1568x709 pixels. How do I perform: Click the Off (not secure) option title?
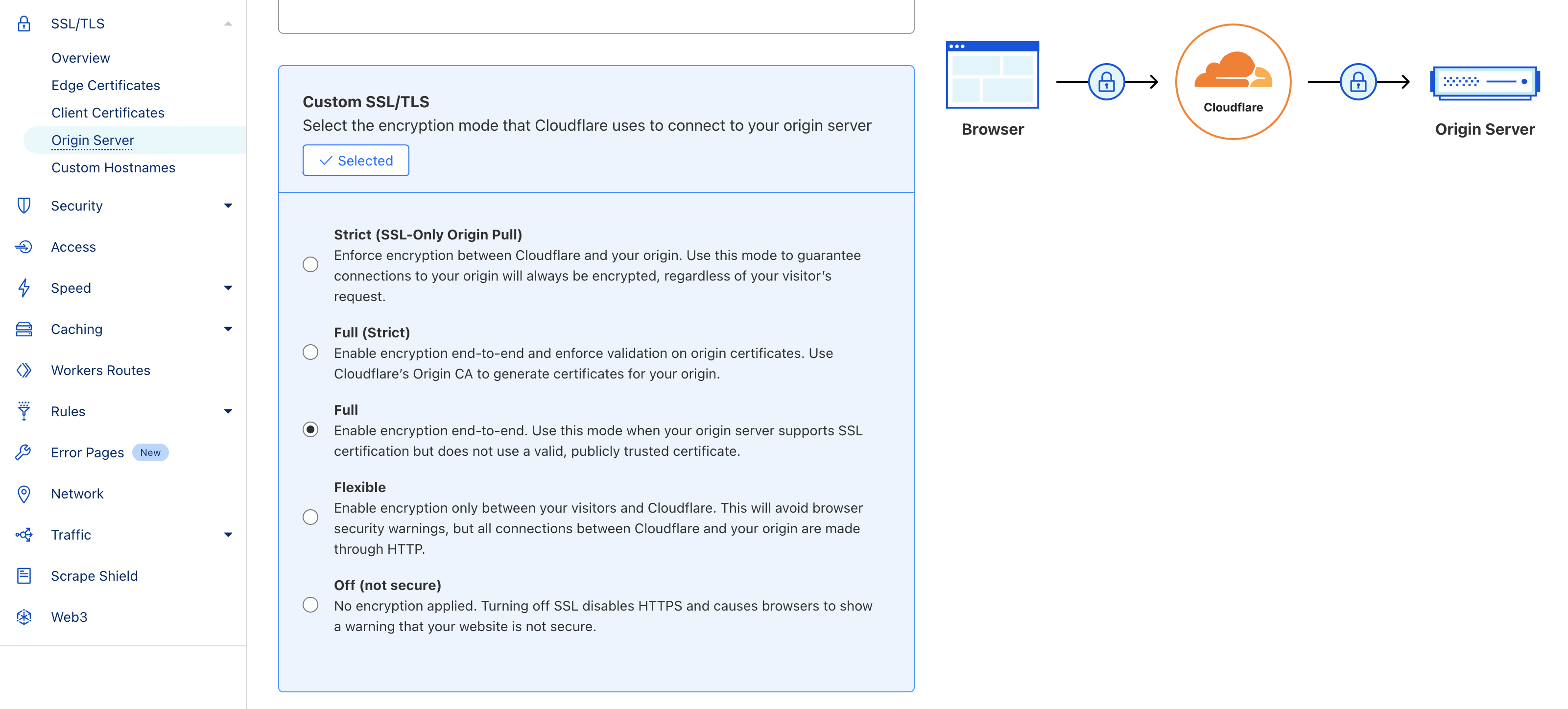pos(387,585)
